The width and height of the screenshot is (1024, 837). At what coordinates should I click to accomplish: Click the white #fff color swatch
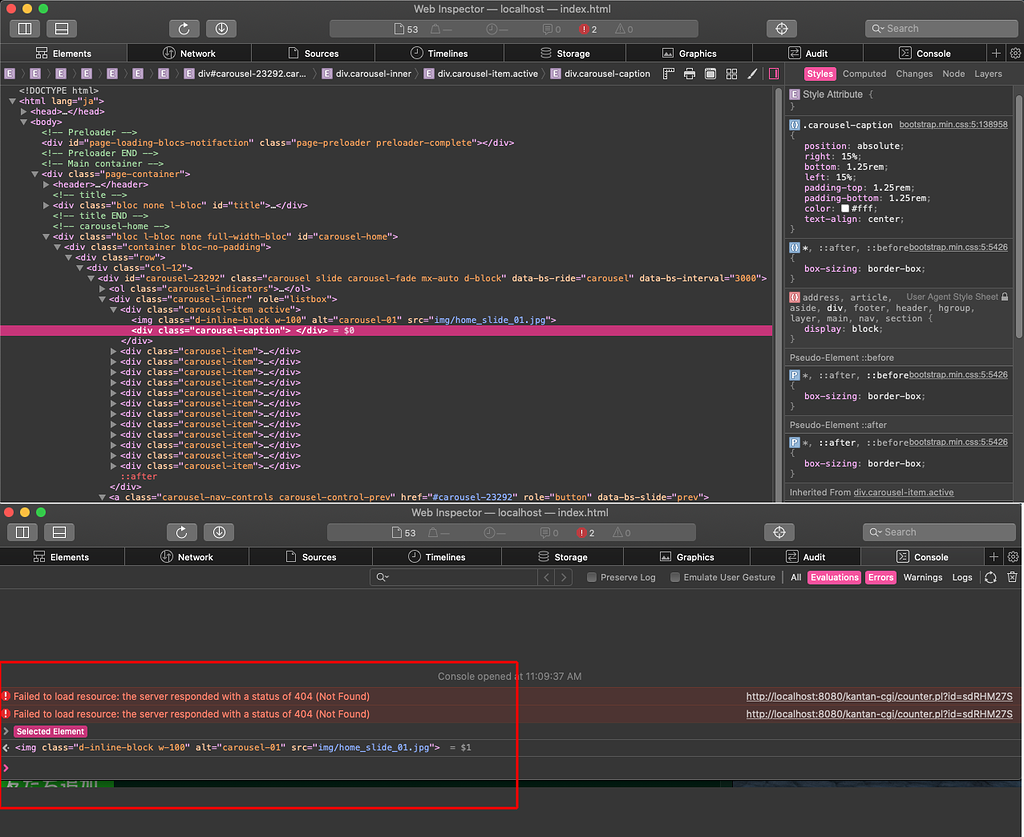[x=845, y=208]
